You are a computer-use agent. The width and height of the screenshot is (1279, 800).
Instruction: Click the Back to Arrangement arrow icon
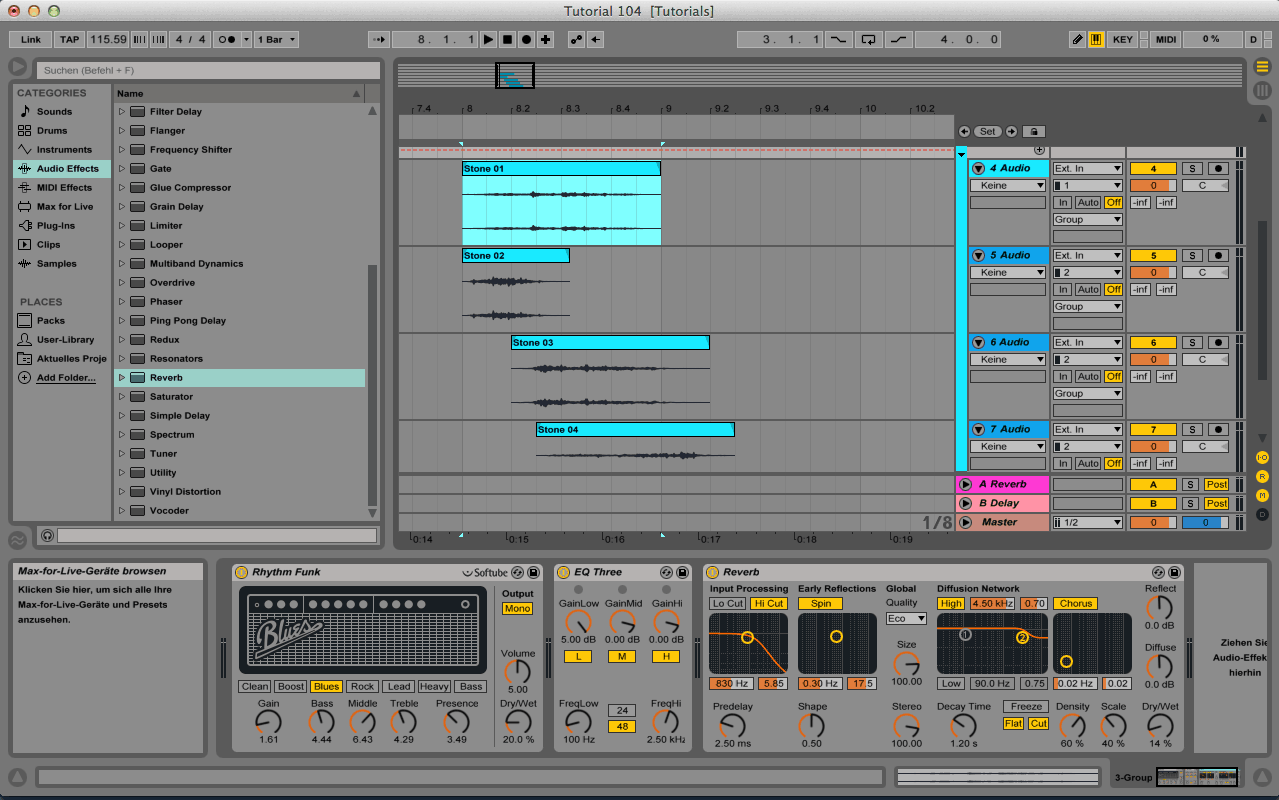click(596, 39)
